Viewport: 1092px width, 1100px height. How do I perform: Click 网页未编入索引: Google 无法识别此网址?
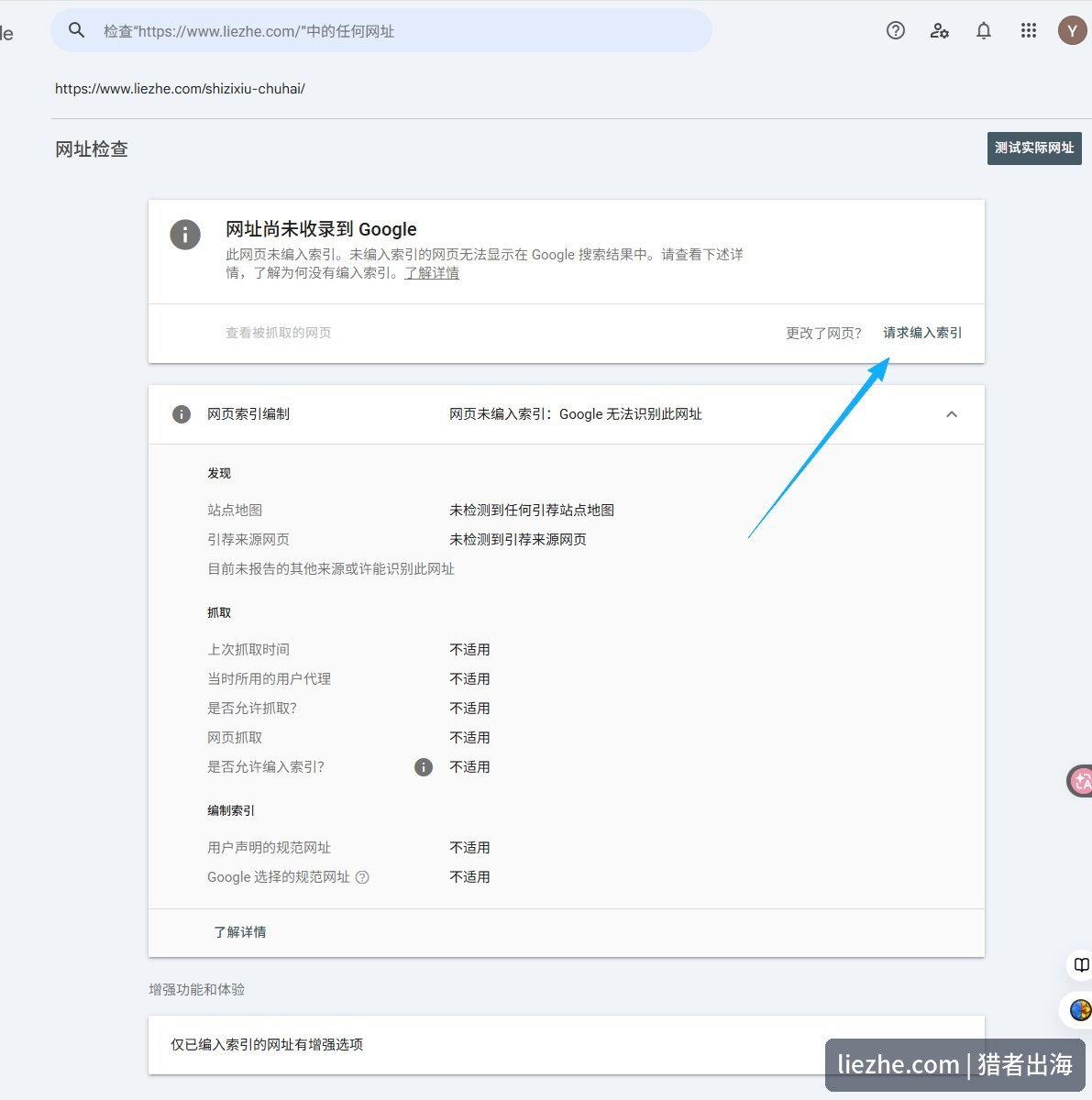[x=576, y=414]
